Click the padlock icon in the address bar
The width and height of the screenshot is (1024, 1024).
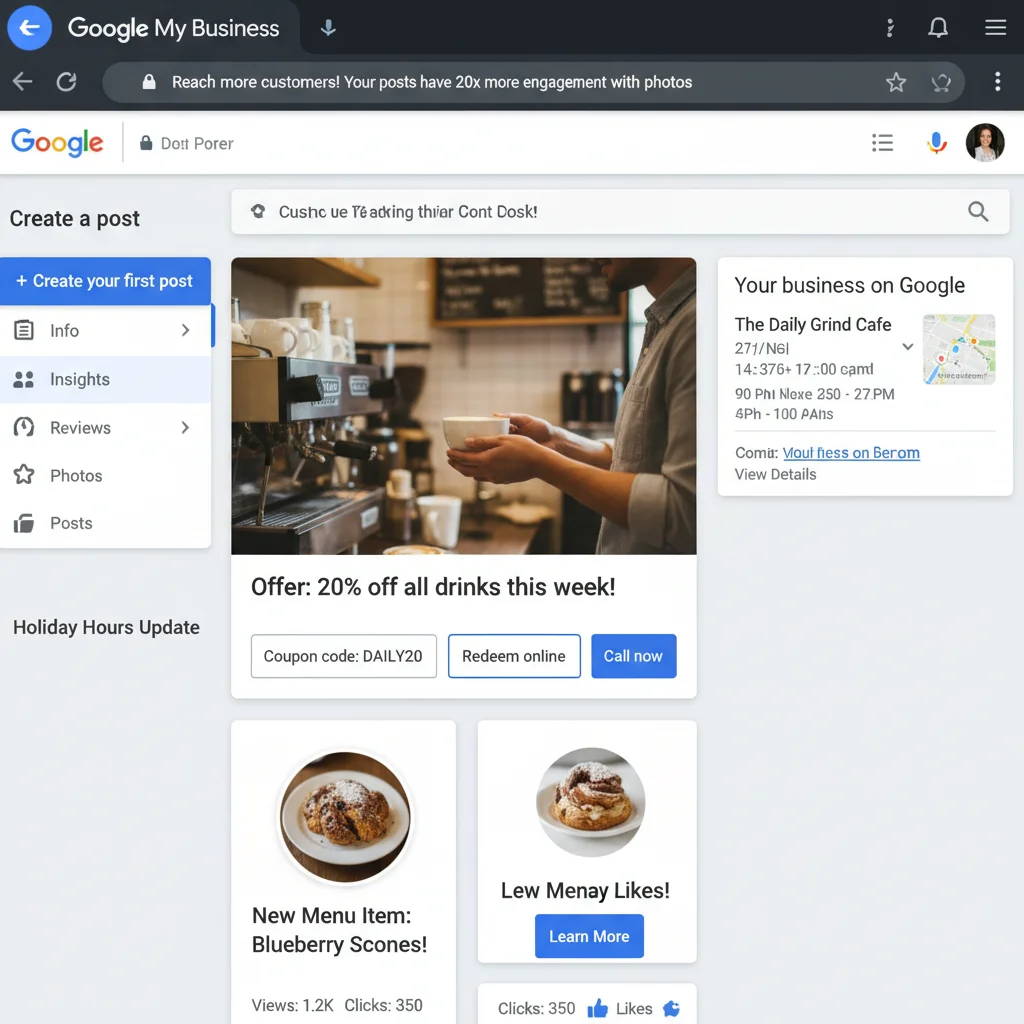tap(149, 82)
